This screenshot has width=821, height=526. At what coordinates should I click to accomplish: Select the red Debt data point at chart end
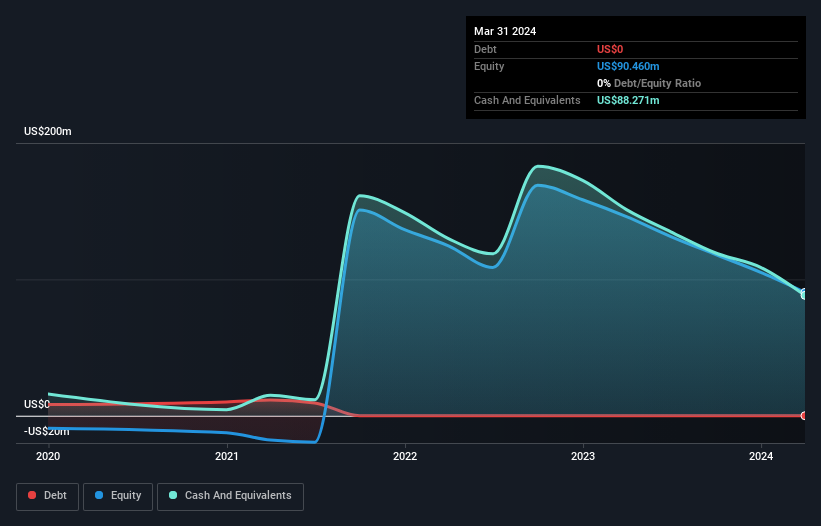[804, 416]
